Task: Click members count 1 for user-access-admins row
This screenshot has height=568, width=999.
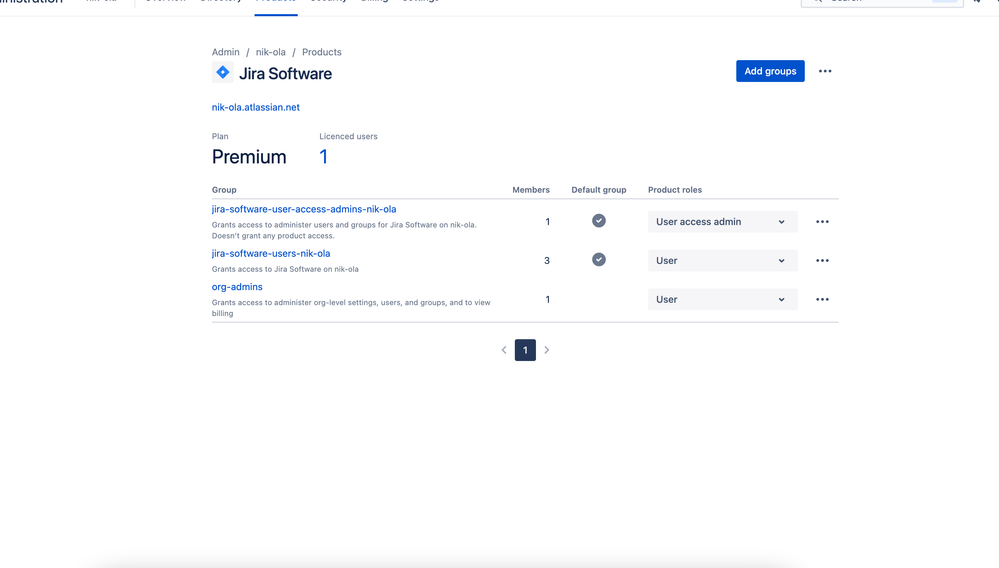Action: click(x=547, y=222)
